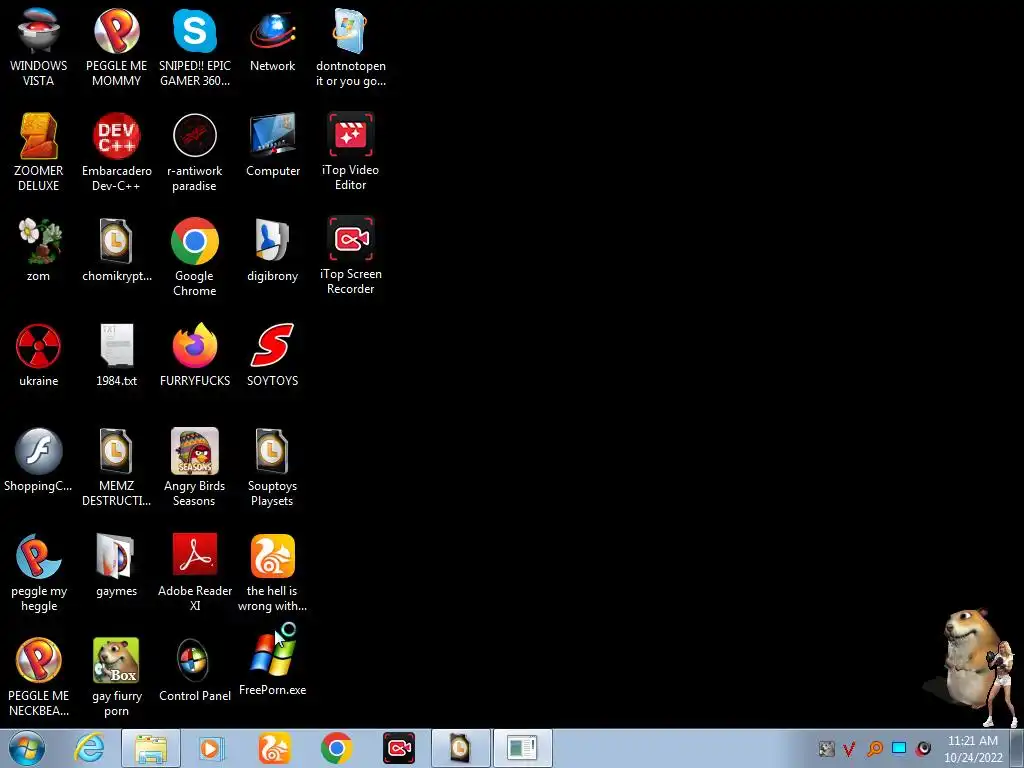Open the SOYTOYS desktop shortcut

click(x=272, y=355)
